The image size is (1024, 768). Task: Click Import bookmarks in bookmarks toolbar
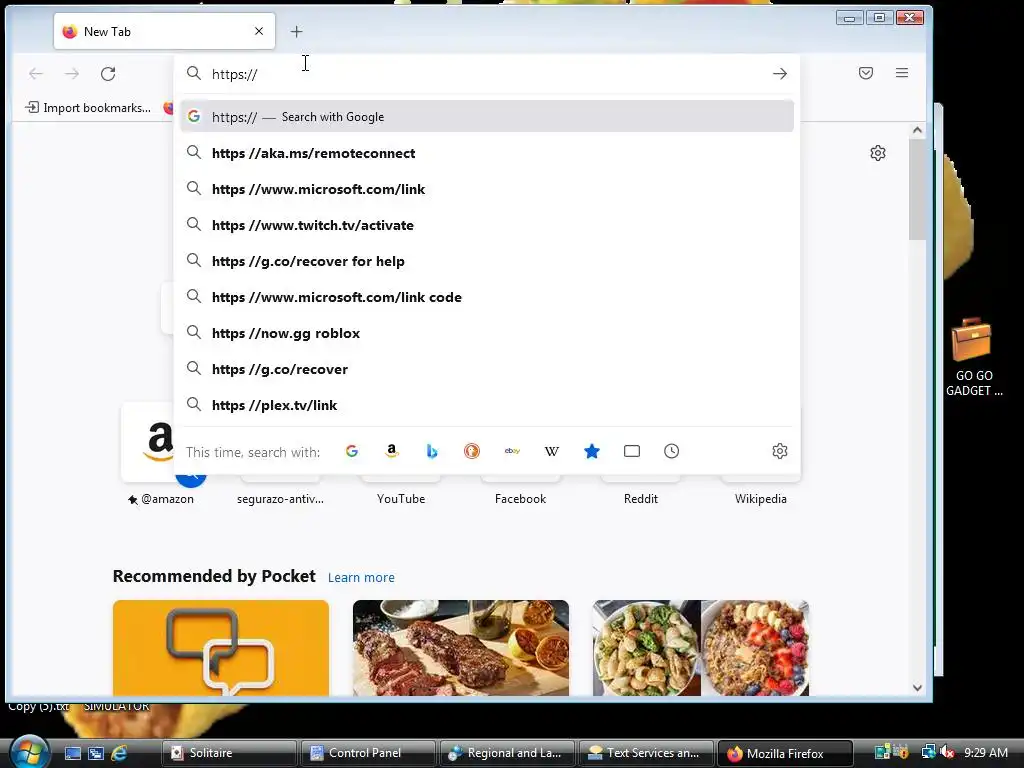(88, 108)
